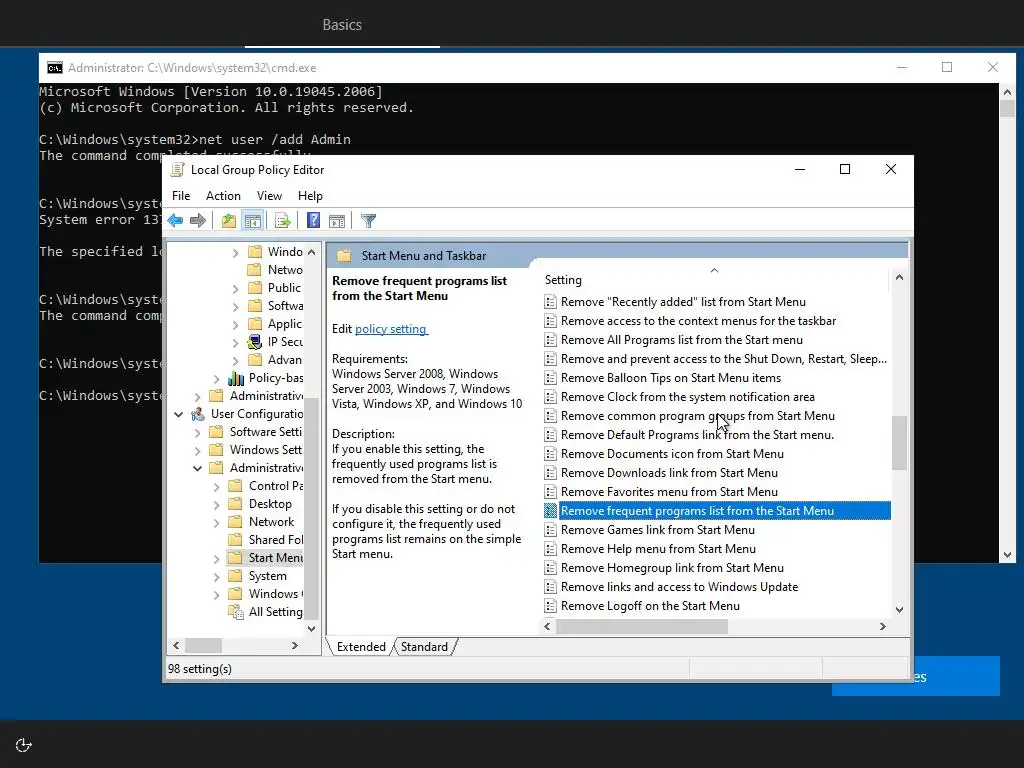The width and height of the screenshot is (1024, 768).
Task: Select the Basics tab at top
Action: click(x=342, y=25)
